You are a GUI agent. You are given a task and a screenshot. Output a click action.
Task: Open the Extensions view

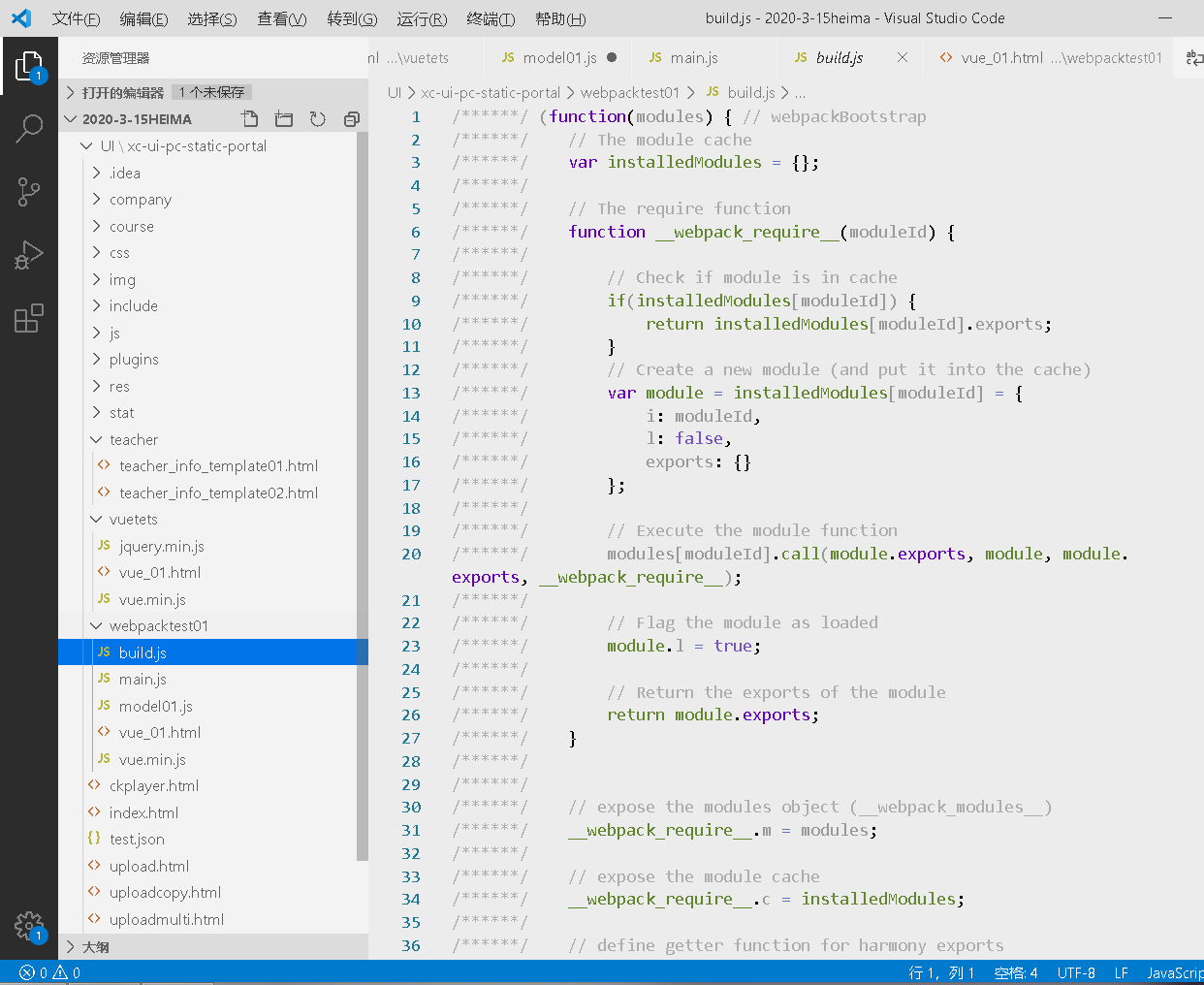(29, 318)
